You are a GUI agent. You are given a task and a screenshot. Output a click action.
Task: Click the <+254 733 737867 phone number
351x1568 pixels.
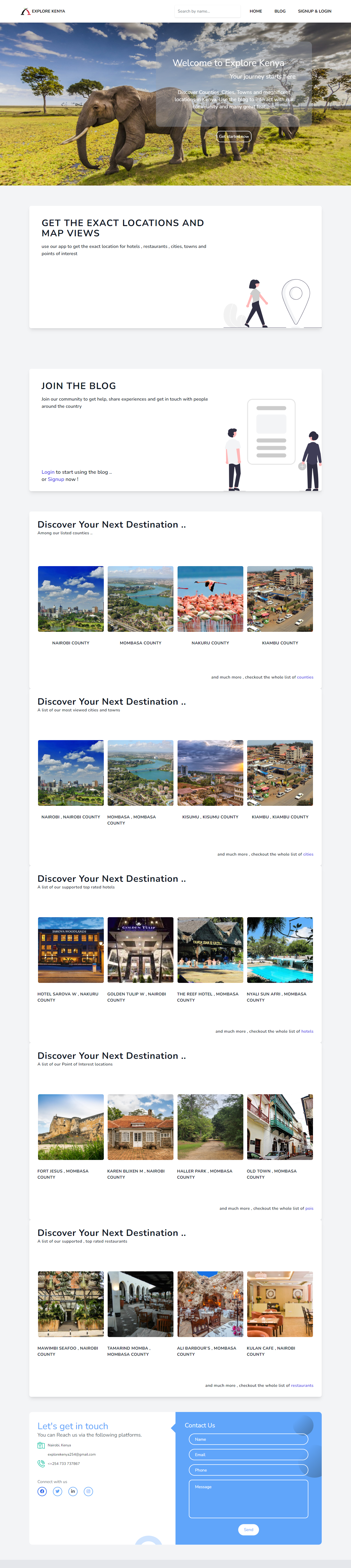pos(64,1463)
